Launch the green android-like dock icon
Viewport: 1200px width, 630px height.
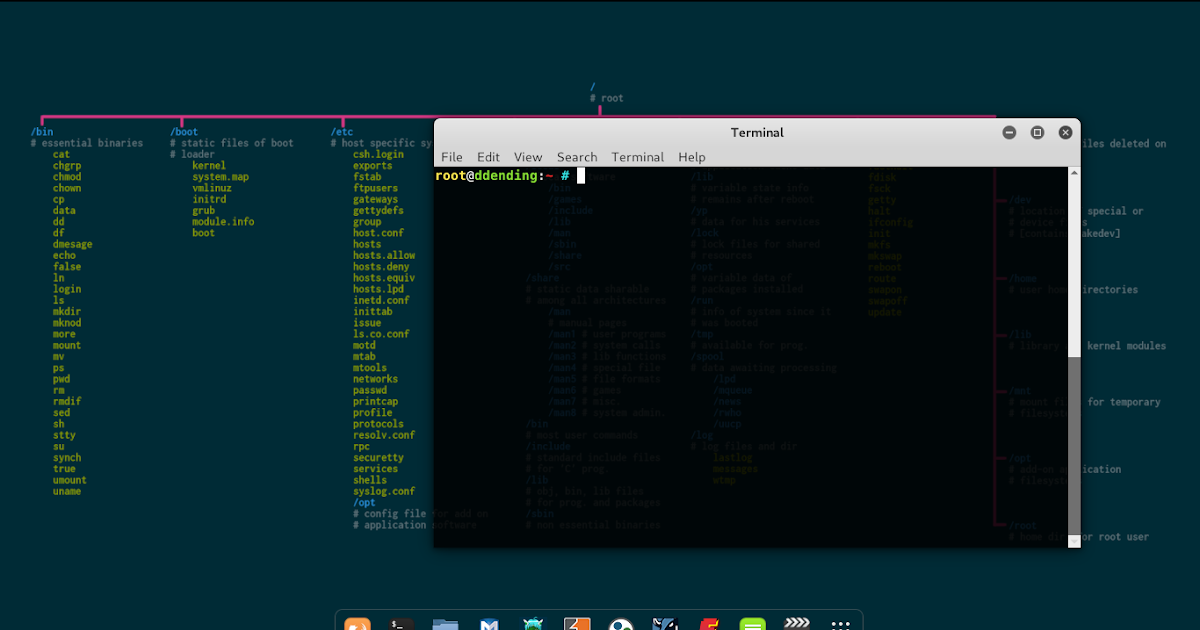tap(534, 625)
